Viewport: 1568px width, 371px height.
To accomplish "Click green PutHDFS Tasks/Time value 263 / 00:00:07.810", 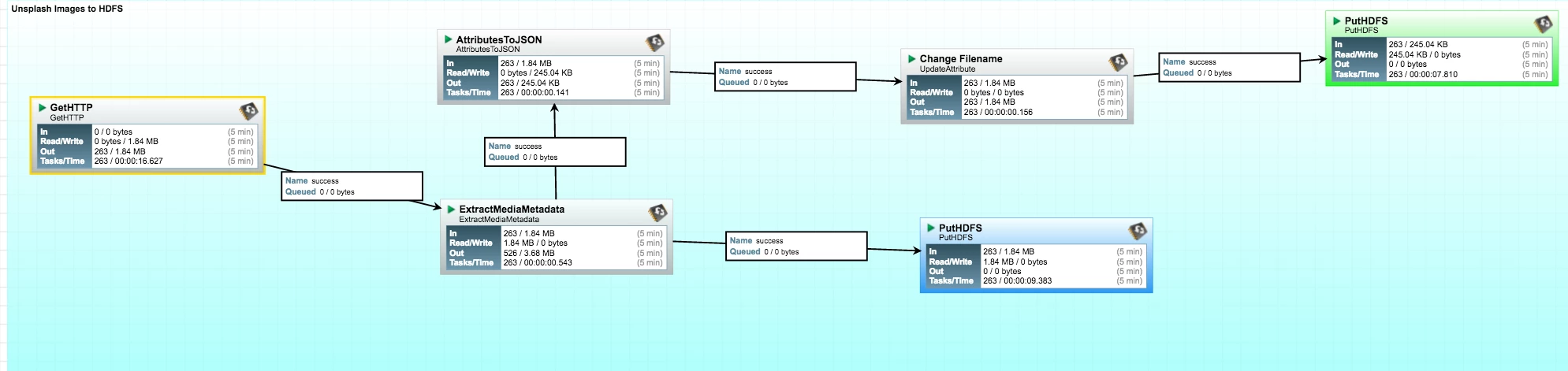I will tap(1423, 74).
